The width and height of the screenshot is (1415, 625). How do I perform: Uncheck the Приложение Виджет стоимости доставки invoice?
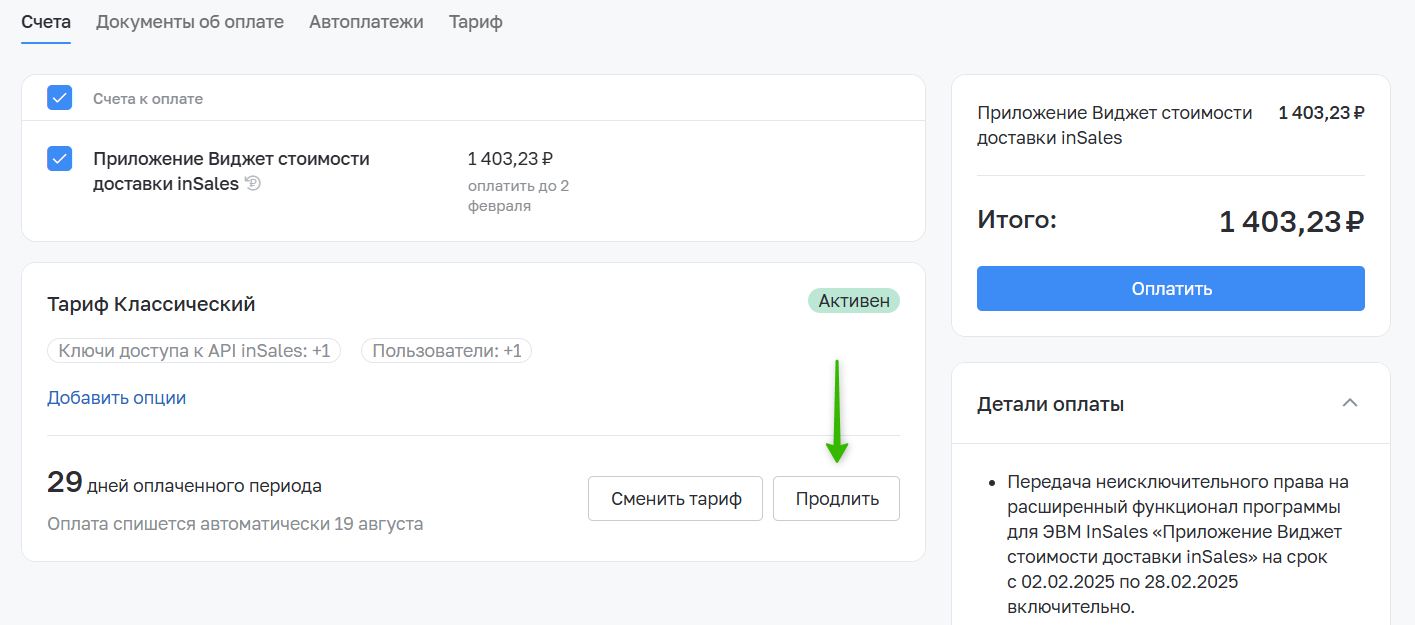click(x=60, y=159)
